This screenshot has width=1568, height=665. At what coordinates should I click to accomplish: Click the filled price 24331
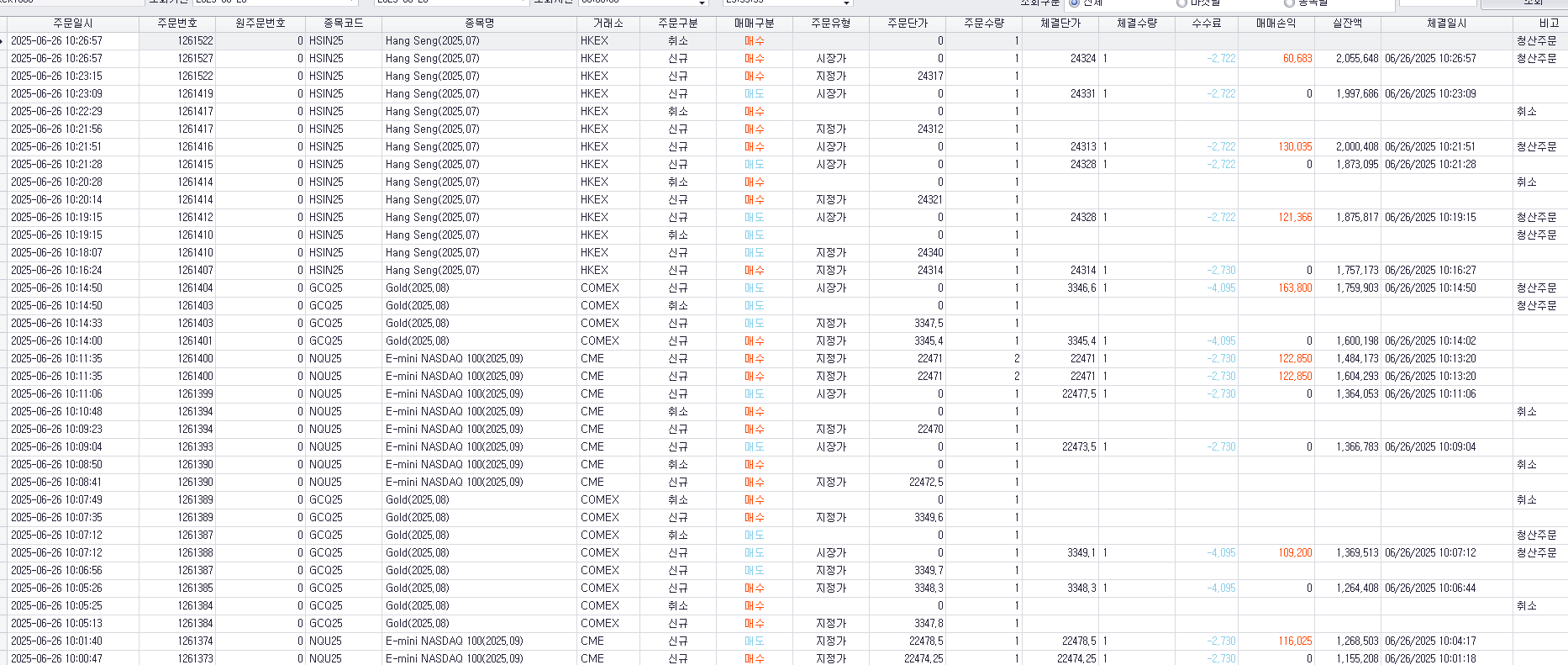[x=1083, y=94]
